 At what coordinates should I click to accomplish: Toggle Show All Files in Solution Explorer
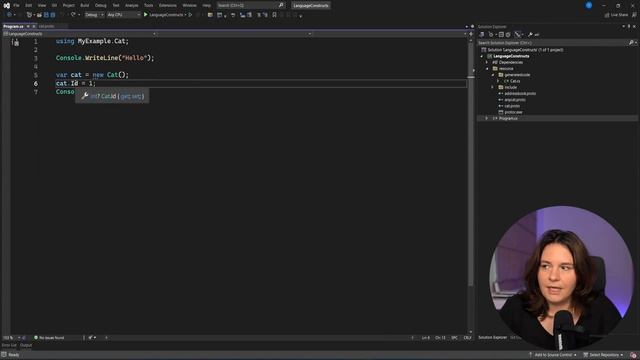(x=508, y=34)
